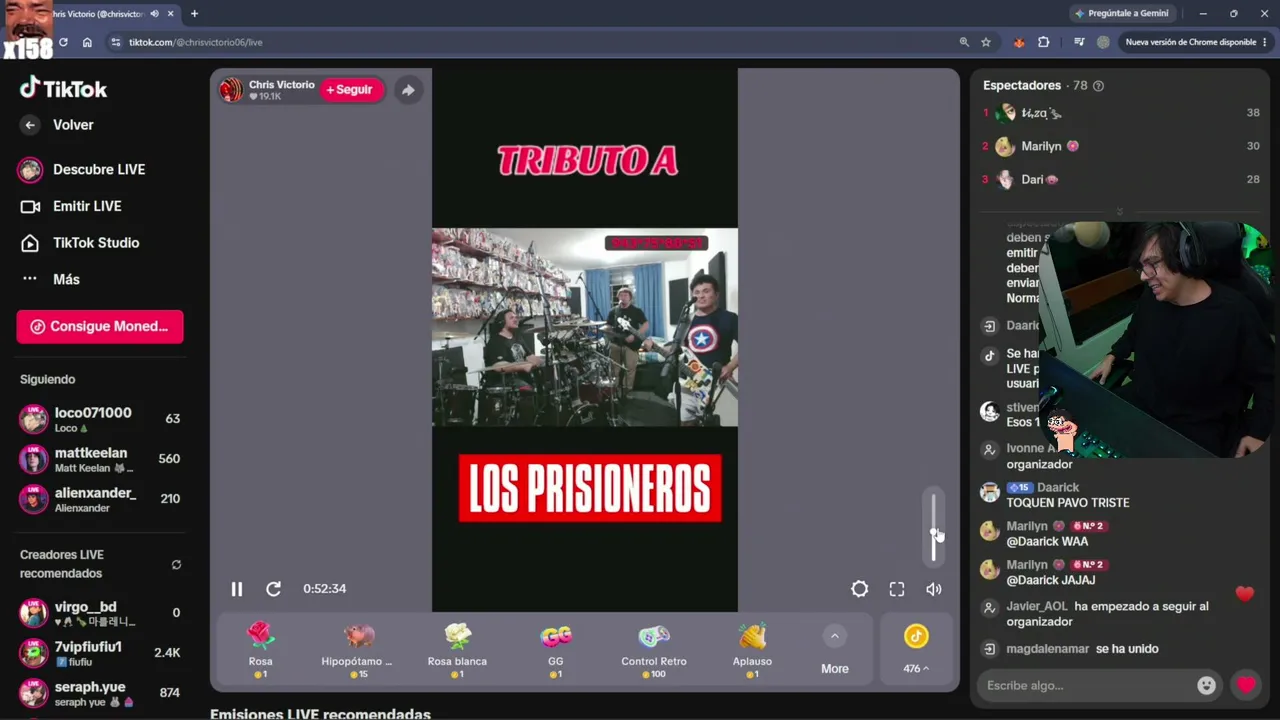The width and height of the screenshot is (1280, 720).
Task: Send the Control Retro gift
Action: pos(654,650)
